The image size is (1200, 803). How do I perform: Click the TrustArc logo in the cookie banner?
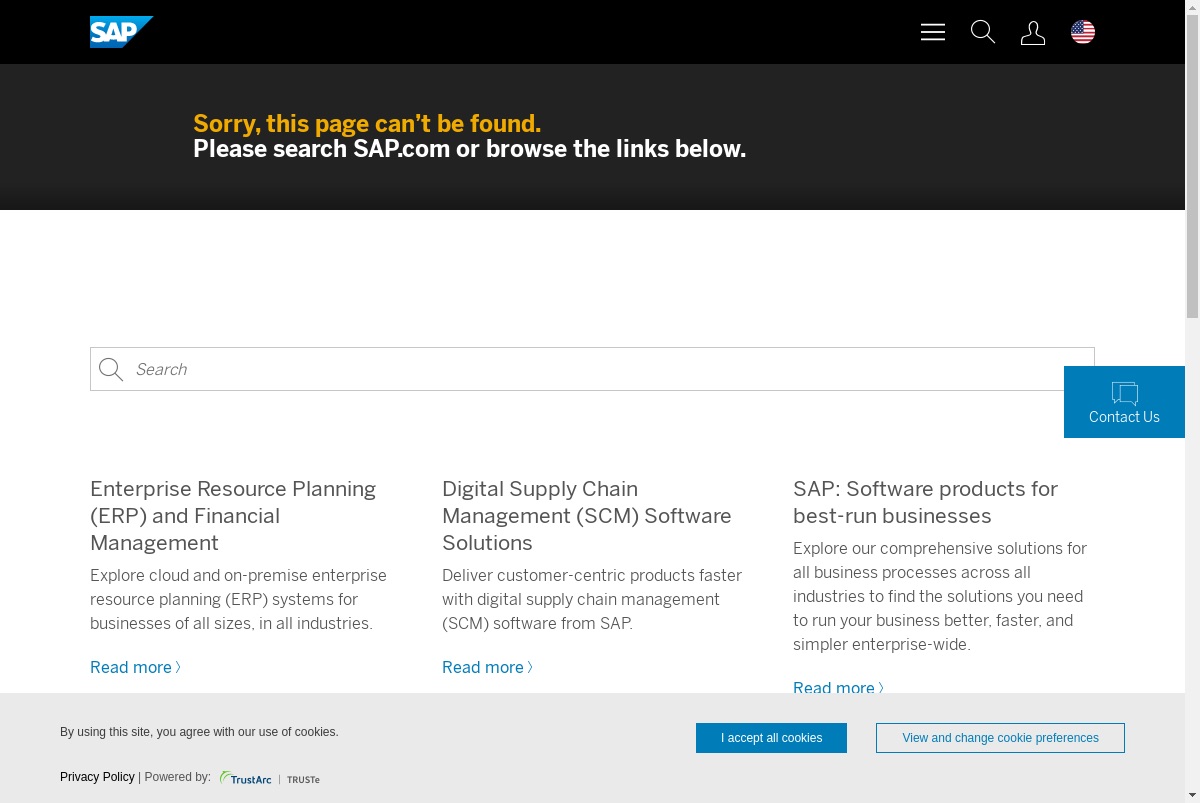click(x=246, y=778)
